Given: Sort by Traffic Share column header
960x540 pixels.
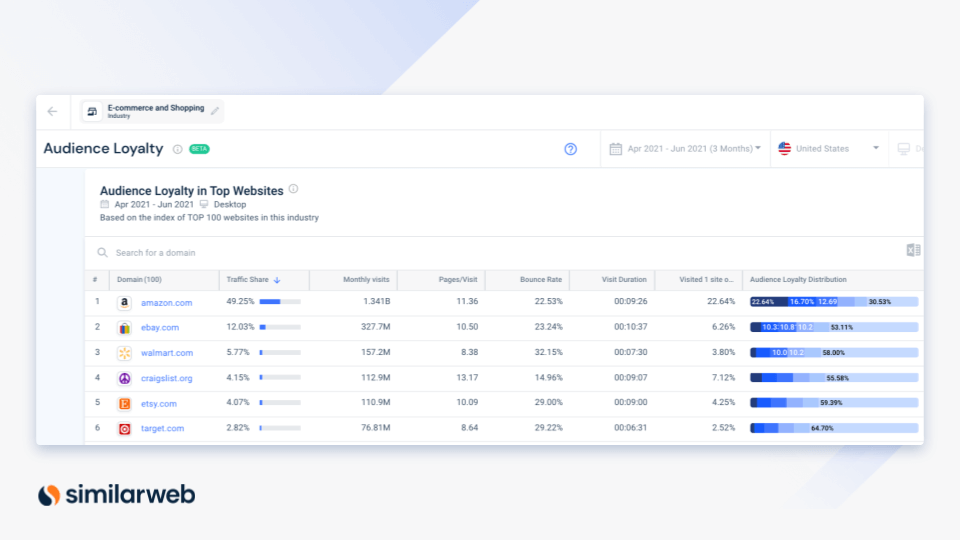Looking at the screenshot, I should point(249,280).
